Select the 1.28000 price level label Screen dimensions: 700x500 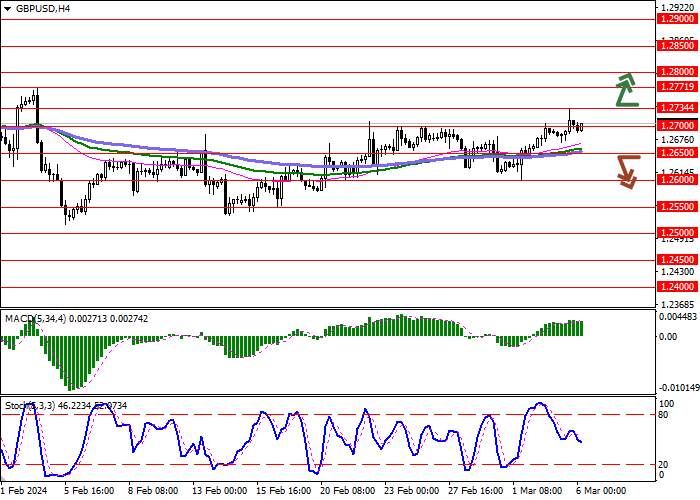(677, 72)
